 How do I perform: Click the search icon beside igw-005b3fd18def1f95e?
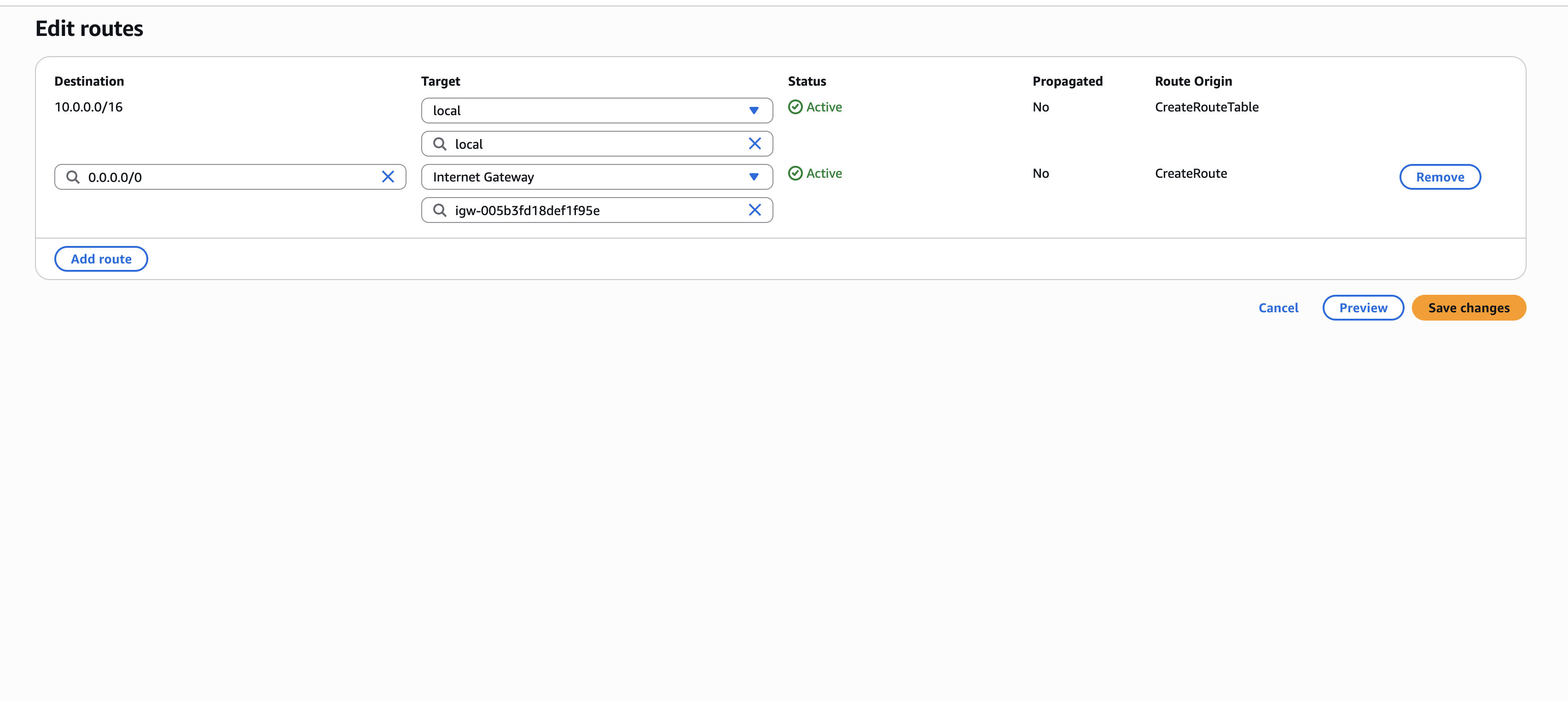point(440,210)
